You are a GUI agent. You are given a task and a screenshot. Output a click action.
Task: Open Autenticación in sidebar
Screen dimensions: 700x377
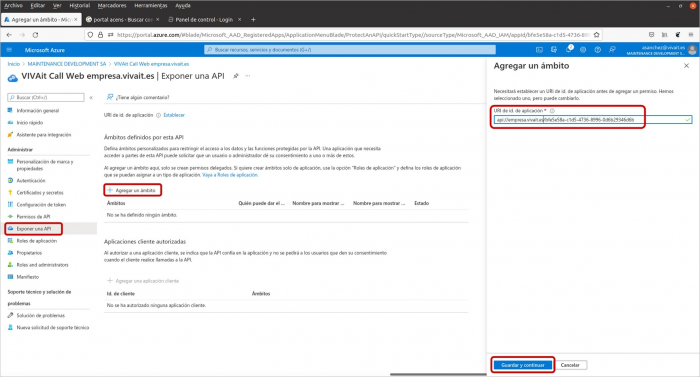point(31,181)
